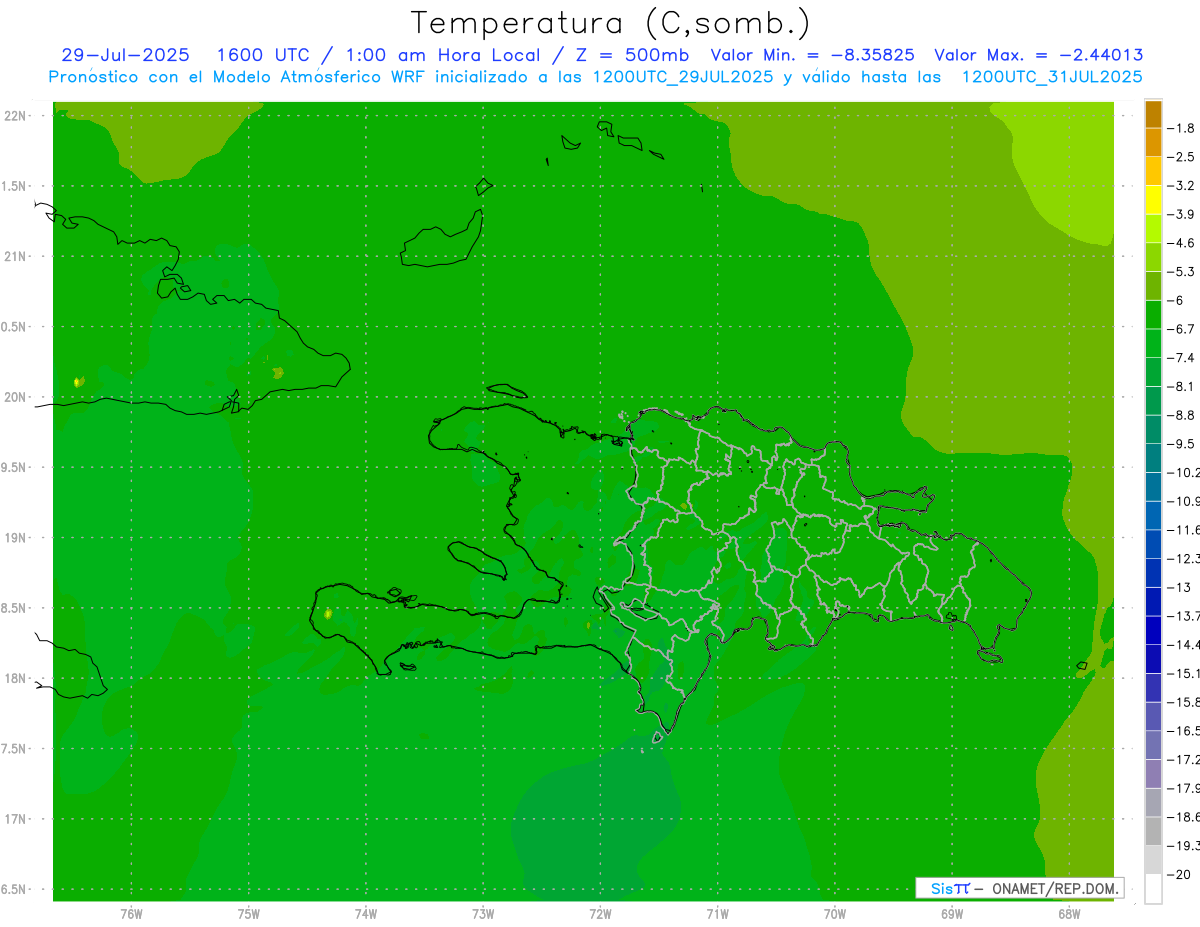
Task: Click the '22N' latitude label
Action: [x=17, y=115]
